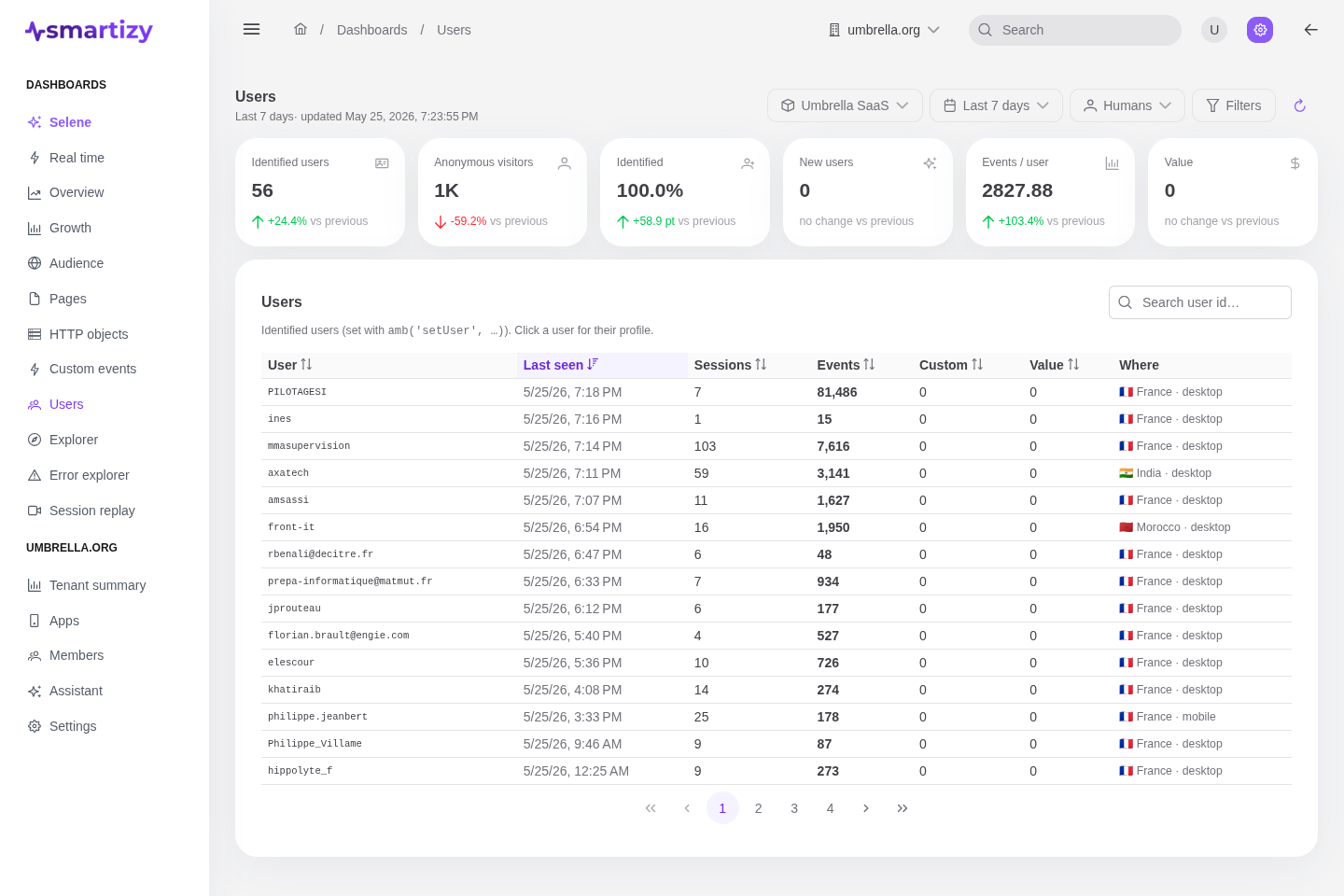Open Session replay in the sidebar
The height and width of the screenshot is (896, 1344).
coord(105,511)
